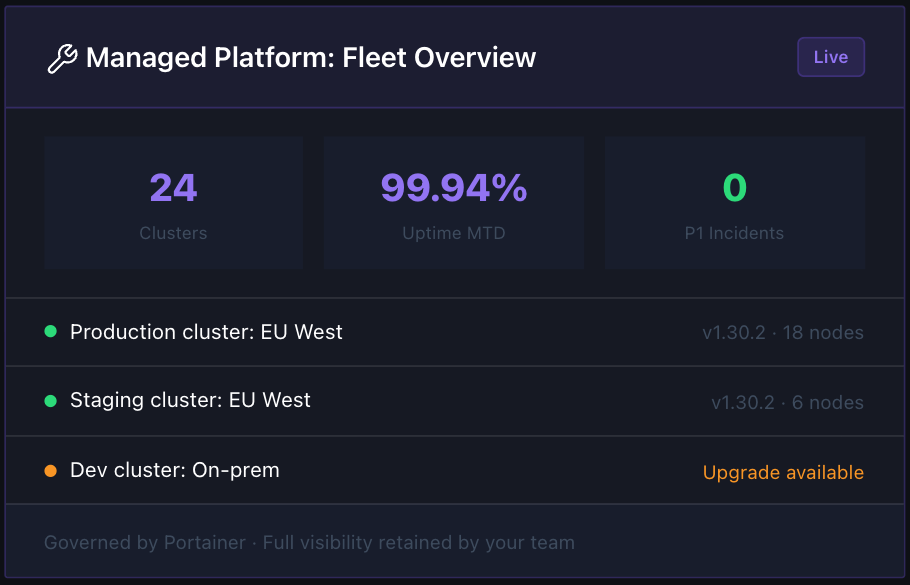The image size is (910, 585).
Task: Click the P1 Incidents label
Action: (734, 233)
